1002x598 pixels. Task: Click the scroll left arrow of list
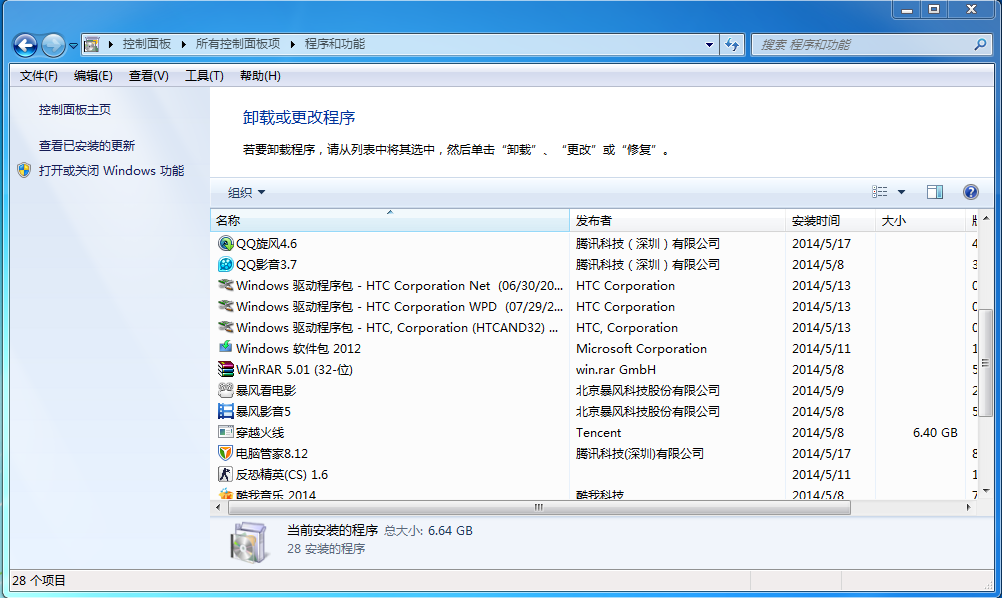(x=218, y=507)
